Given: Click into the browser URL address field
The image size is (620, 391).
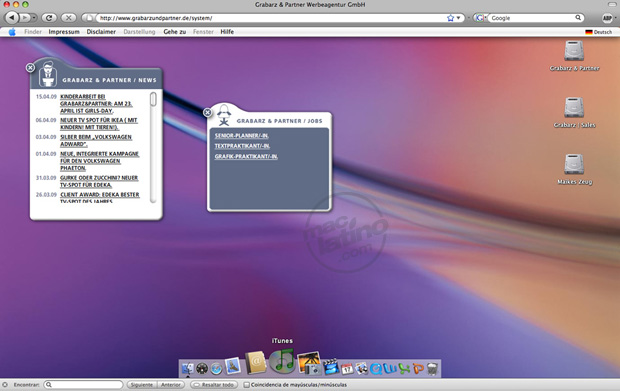Looking at the screenshot, I should [x=271, y=18].
